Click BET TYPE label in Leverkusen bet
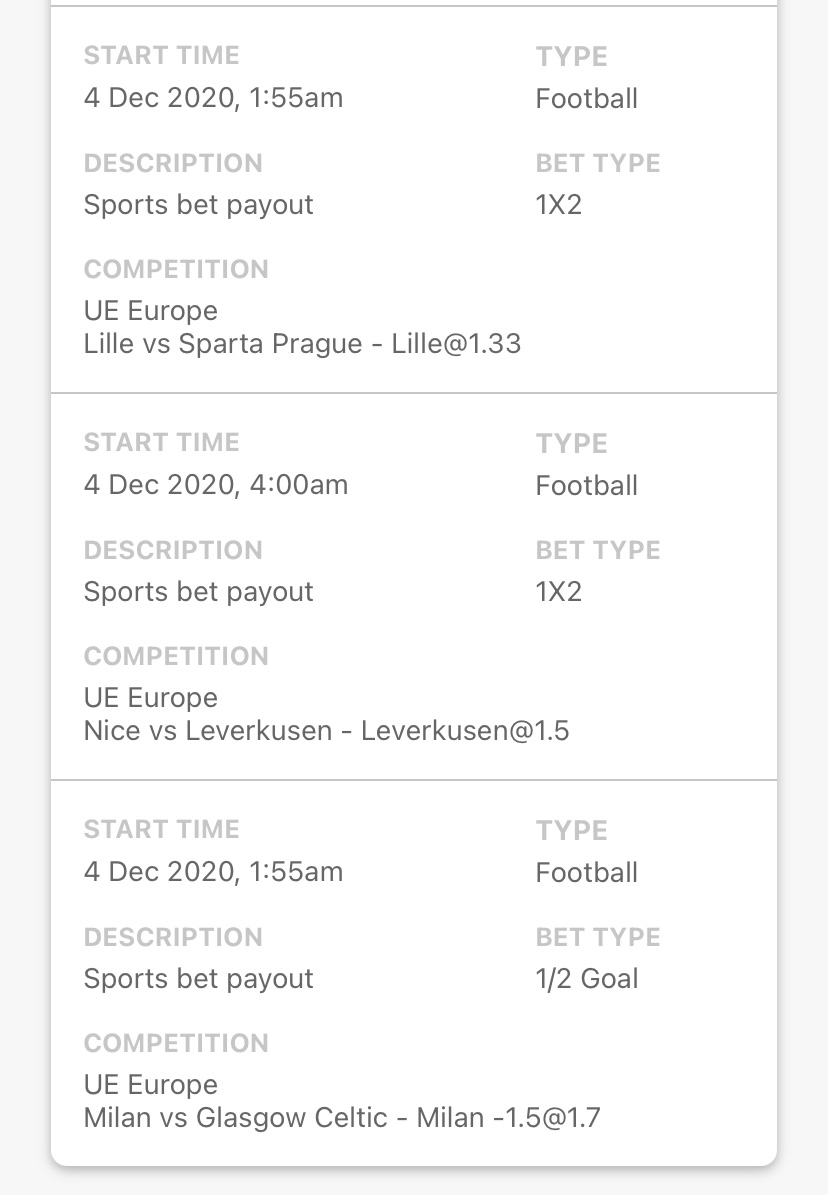828x1195 pixels. pos(598,550)
